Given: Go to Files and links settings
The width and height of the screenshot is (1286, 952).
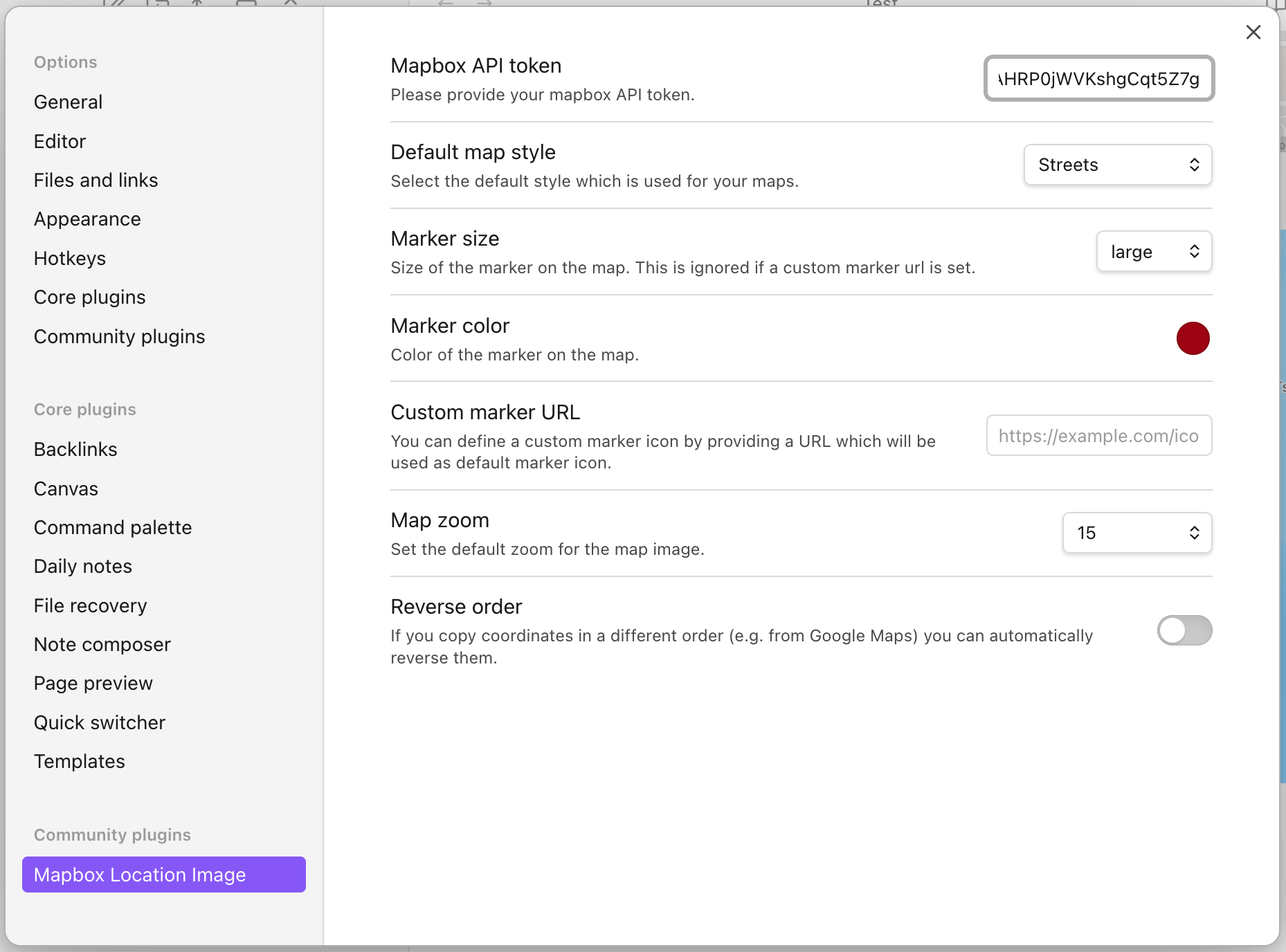Looking at the screenshot, I should coord(96,180).
